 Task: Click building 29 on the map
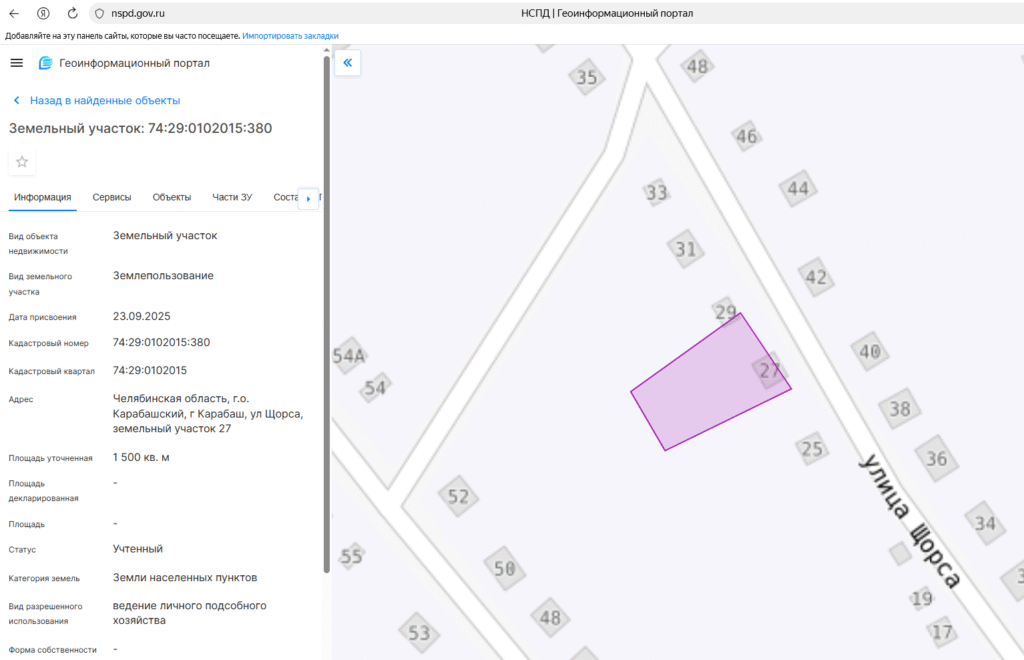click(725, 311)
